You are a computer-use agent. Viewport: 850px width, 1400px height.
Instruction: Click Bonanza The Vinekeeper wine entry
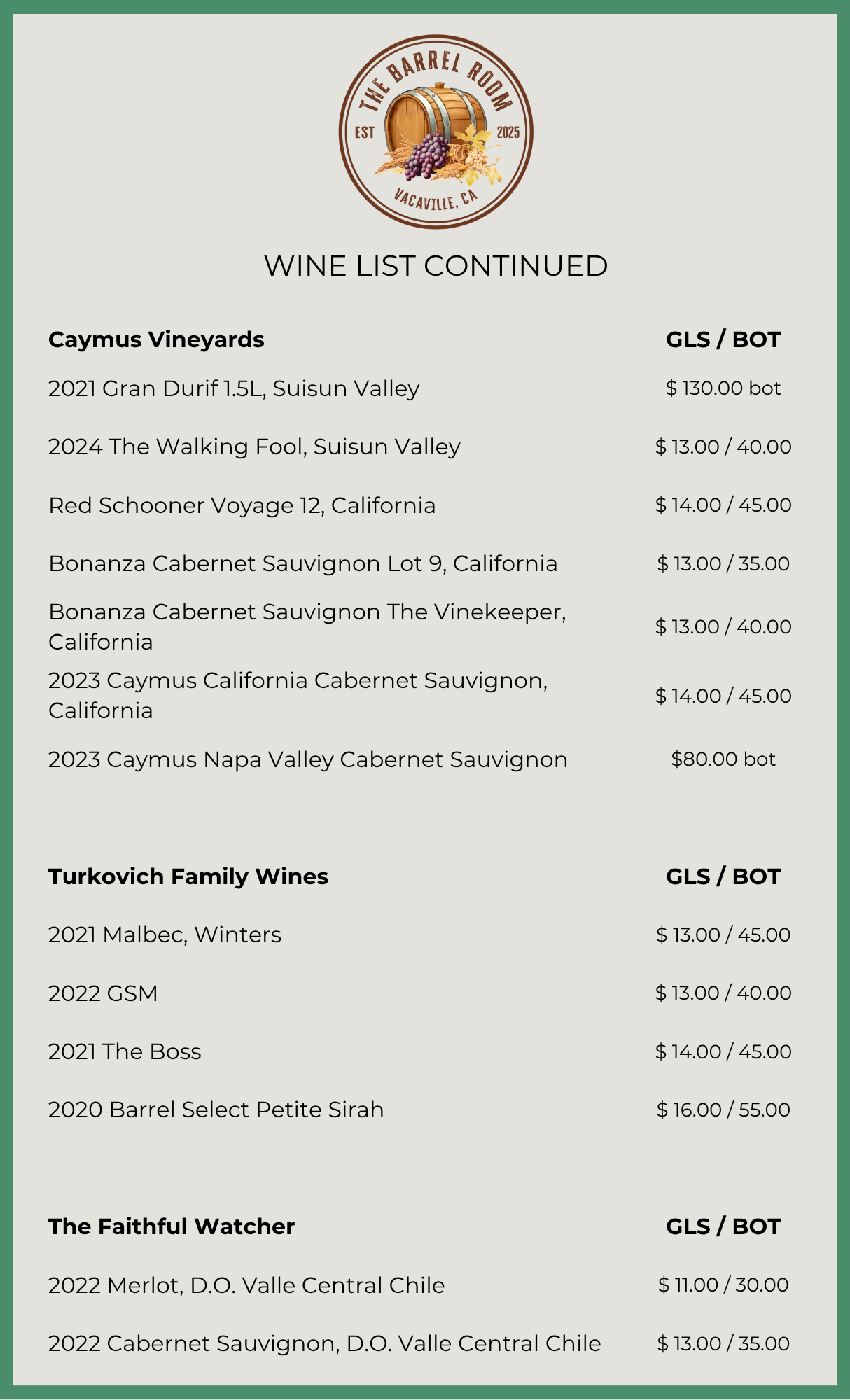click(x=307, y=626)
